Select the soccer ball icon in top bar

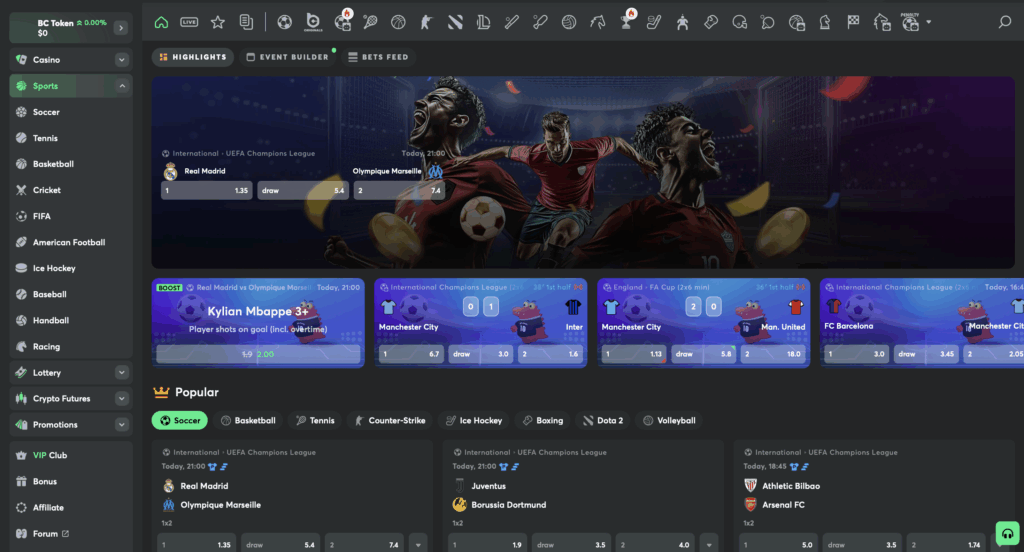(284, 22)
